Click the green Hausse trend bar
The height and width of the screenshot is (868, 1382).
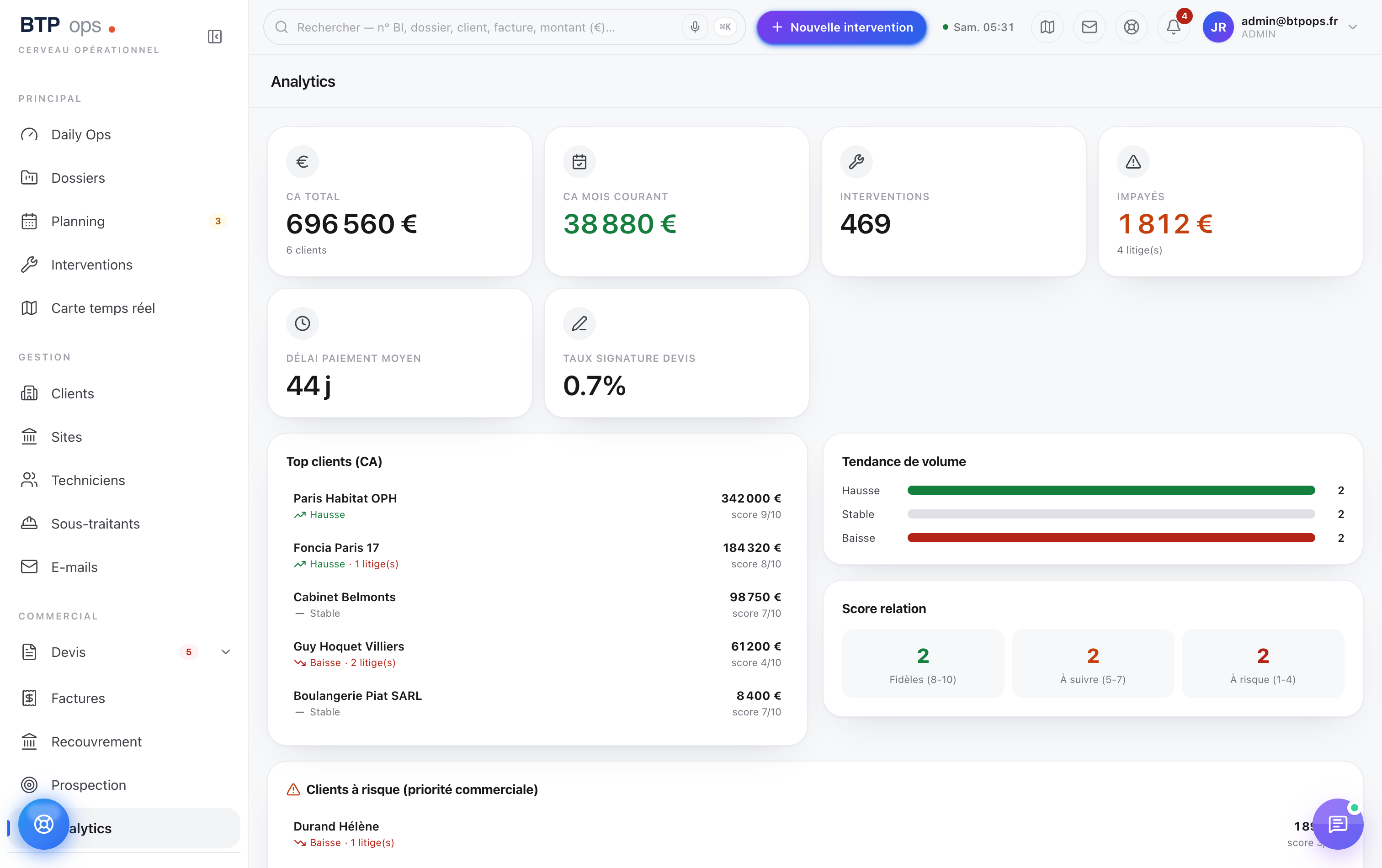tap(1111, 490)
